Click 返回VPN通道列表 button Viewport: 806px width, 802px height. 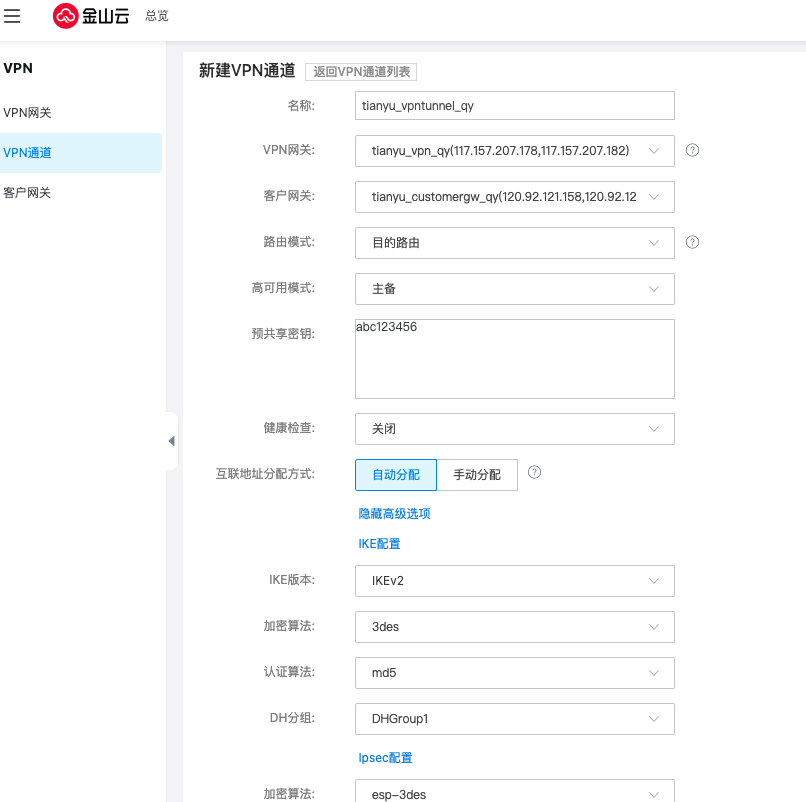coord(360,72)
